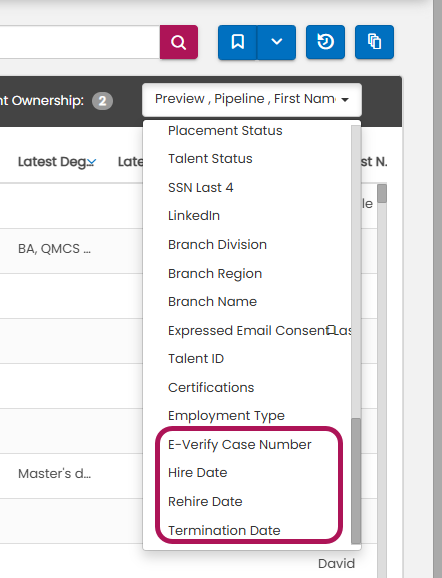Image resolution: width=442 pixels, height=578 pixels.
Task: Choose Branch Division option
Action: click(217, 245)
